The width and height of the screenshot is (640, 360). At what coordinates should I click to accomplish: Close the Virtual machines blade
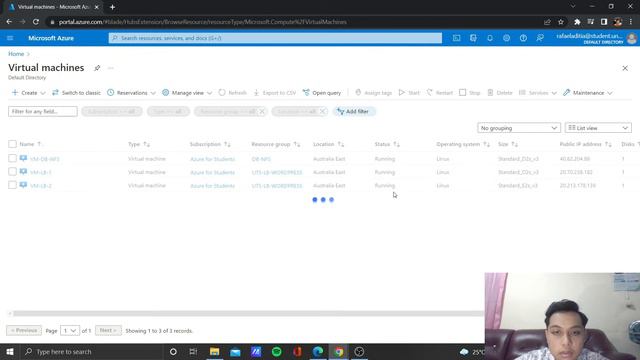625,68
